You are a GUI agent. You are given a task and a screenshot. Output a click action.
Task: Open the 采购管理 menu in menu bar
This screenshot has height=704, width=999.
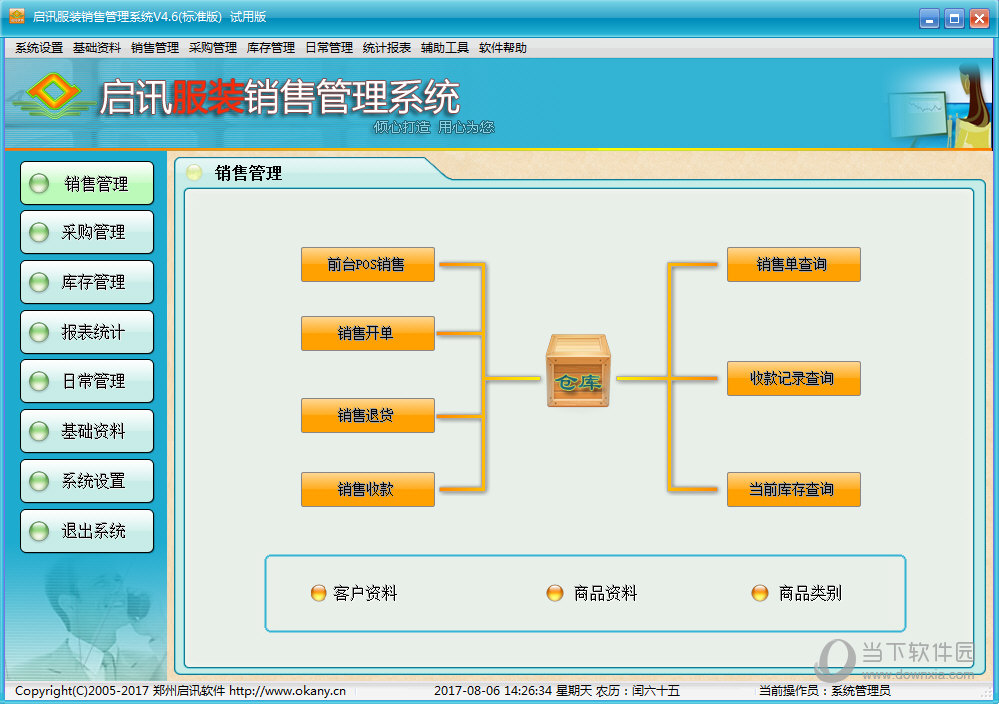(x=213, y=48)
